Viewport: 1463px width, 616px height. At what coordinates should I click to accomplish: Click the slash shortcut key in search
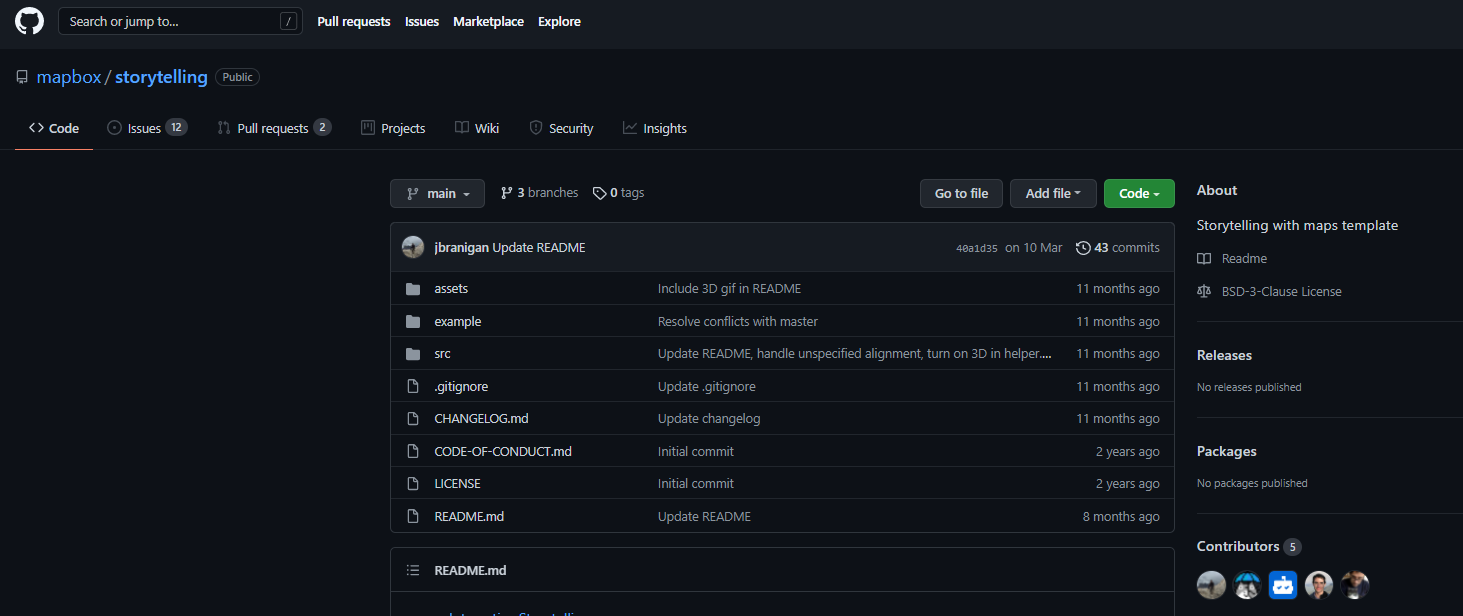click(288, 21)
